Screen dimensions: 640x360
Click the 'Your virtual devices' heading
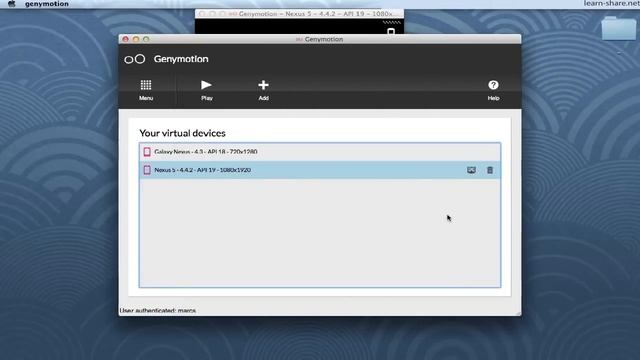[182, 133]
